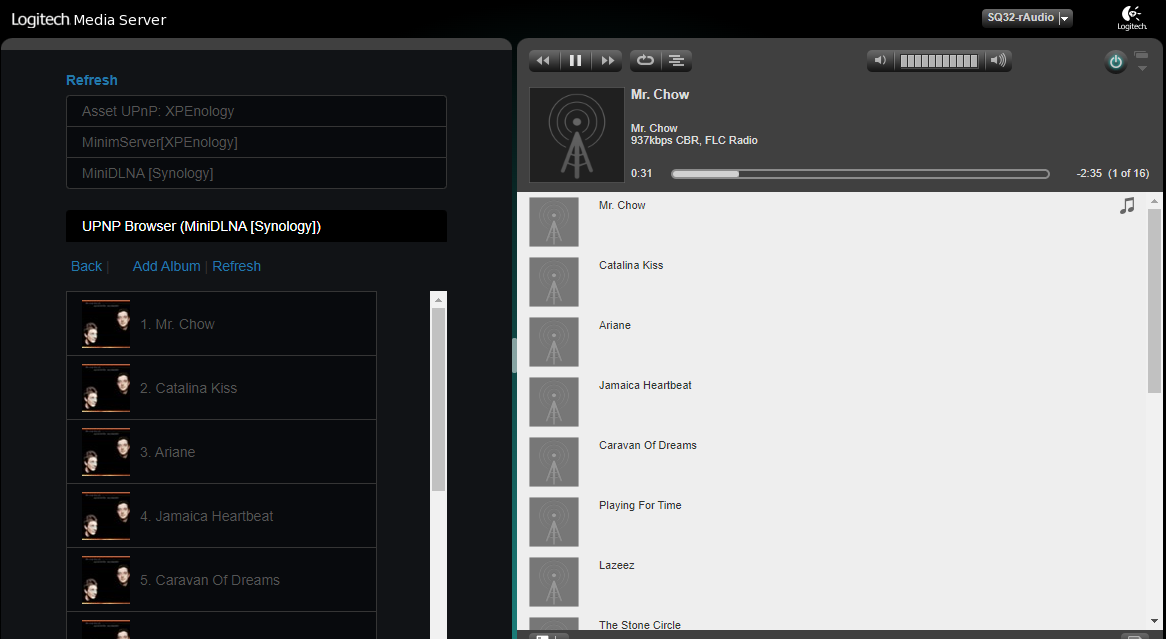
Task: Select track 4. Jamaica Heartbeat in browser
Action: [x=222, y=516]
